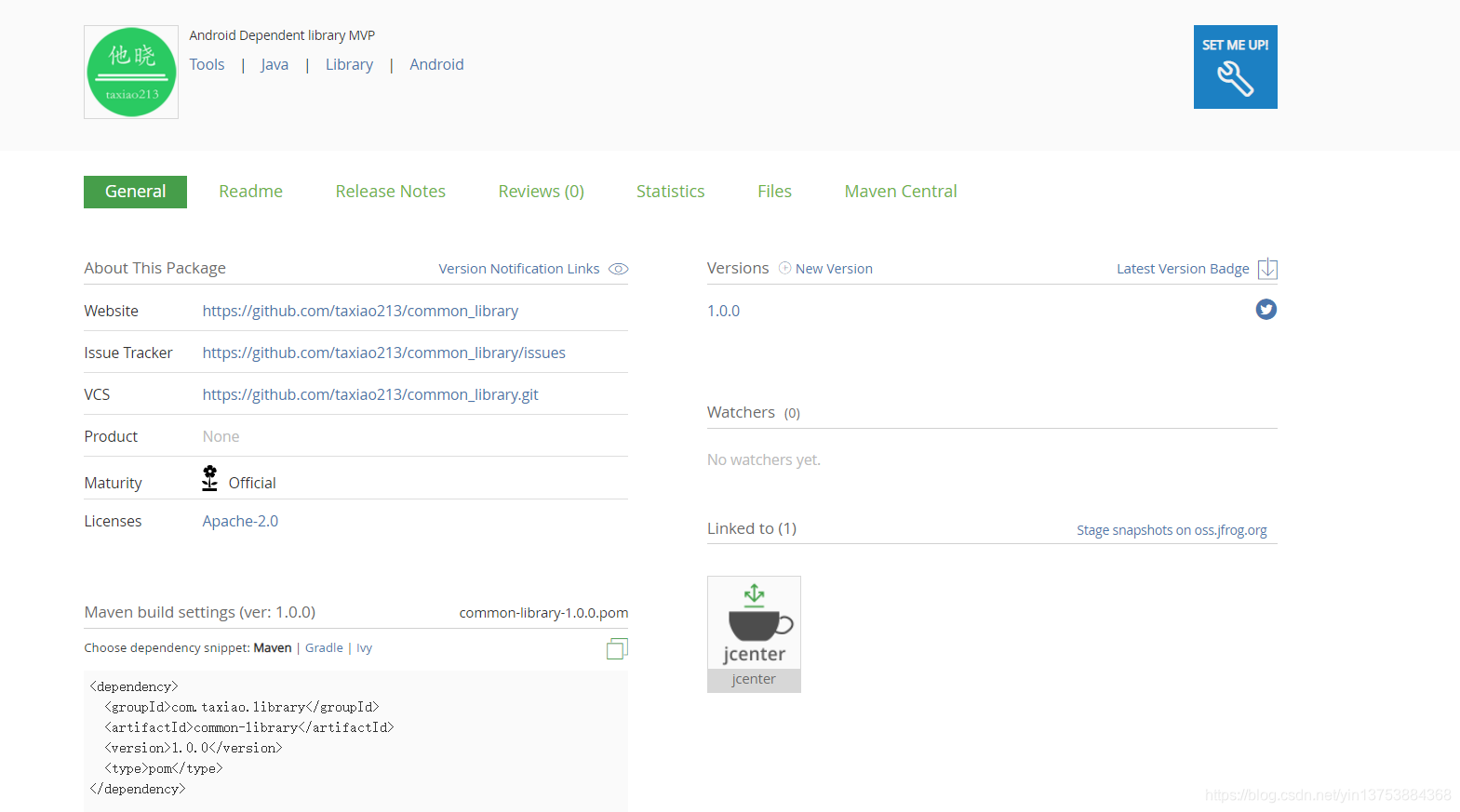The height and width of the screenshot is (812, 1460).
Task: Click the Official maturity label
Action: [252, 483]
